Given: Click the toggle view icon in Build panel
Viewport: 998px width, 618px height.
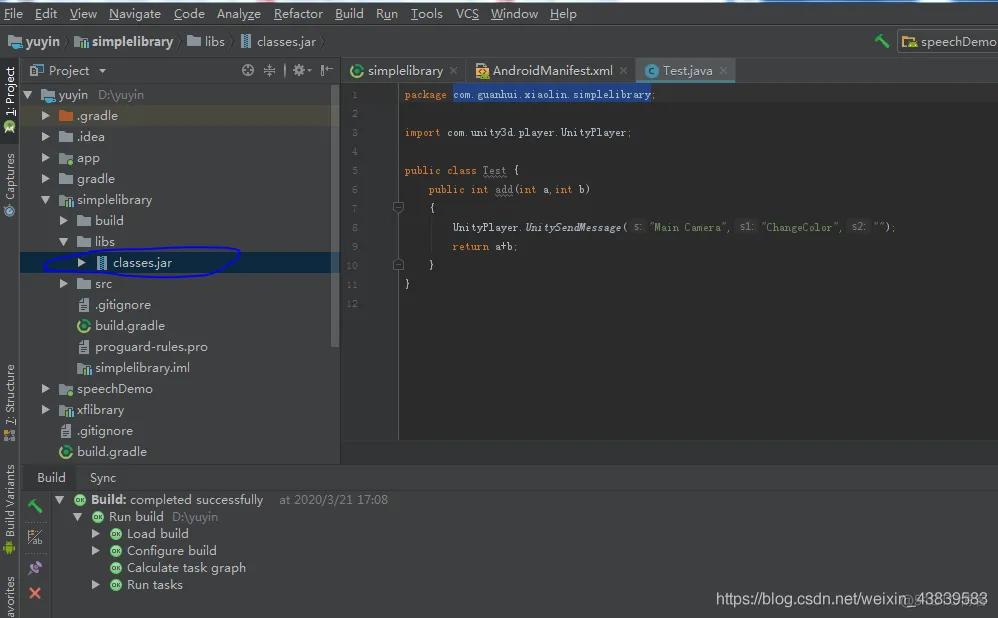Looking at the screenshot, I should [x=35, y=537].
